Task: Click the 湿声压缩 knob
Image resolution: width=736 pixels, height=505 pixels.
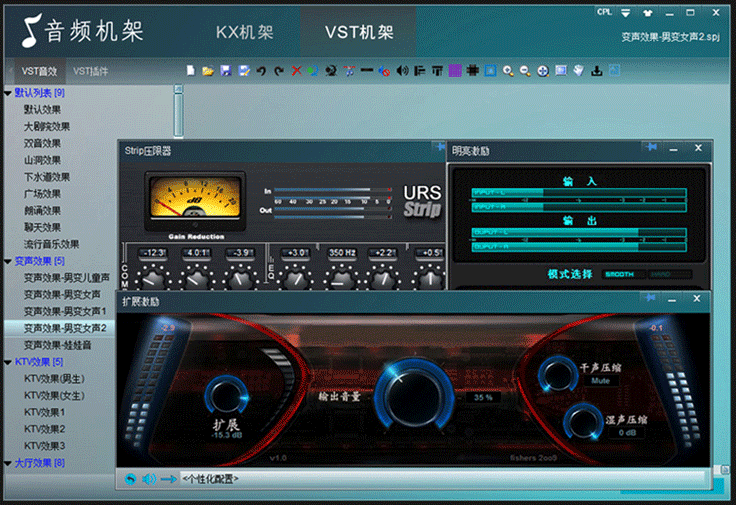Action: [583, 422]
